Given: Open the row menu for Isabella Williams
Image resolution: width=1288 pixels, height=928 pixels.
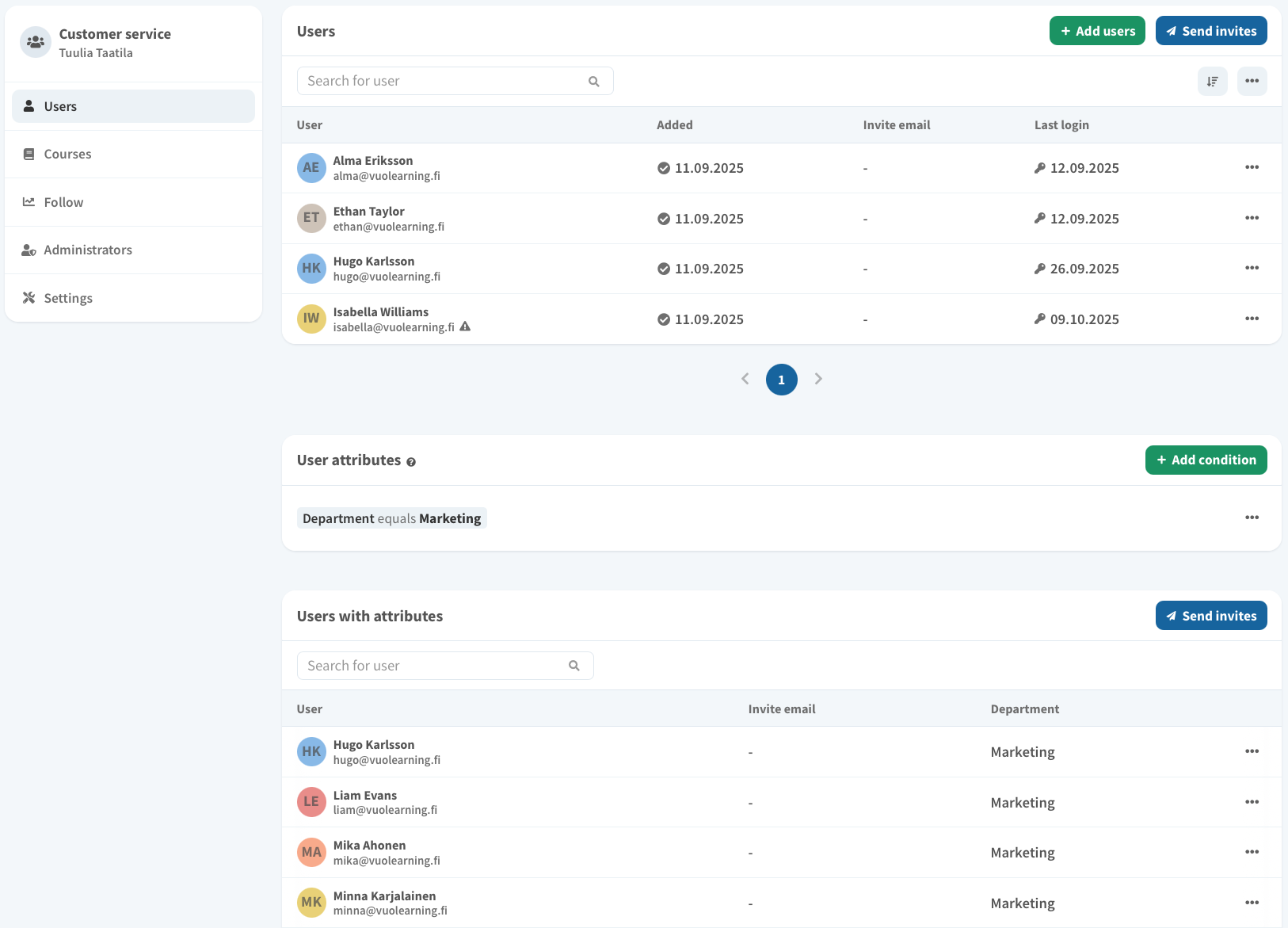Looking at the screenshot, I should click(x=1252, y=319).
